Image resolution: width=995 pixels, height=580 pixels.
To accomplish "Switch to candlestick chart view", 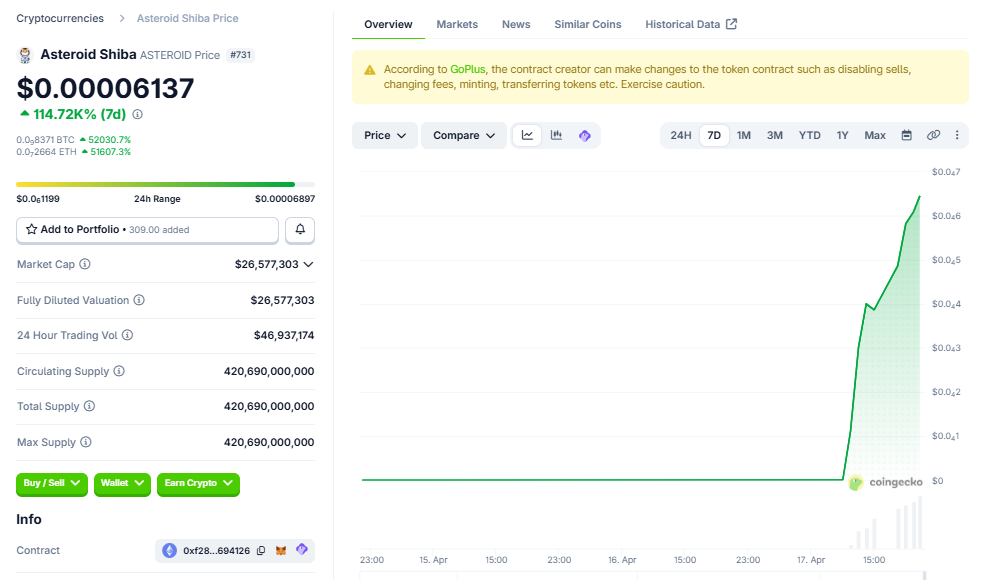I will click(556, 135).
